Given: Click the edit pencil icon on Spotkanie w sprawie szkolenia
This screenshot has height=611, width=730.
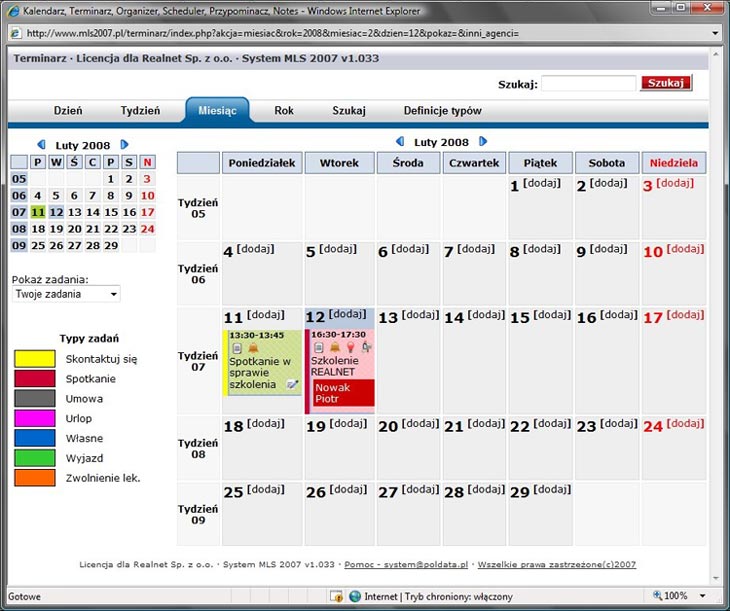Looking at the screenshot, I should pos(292,384).
